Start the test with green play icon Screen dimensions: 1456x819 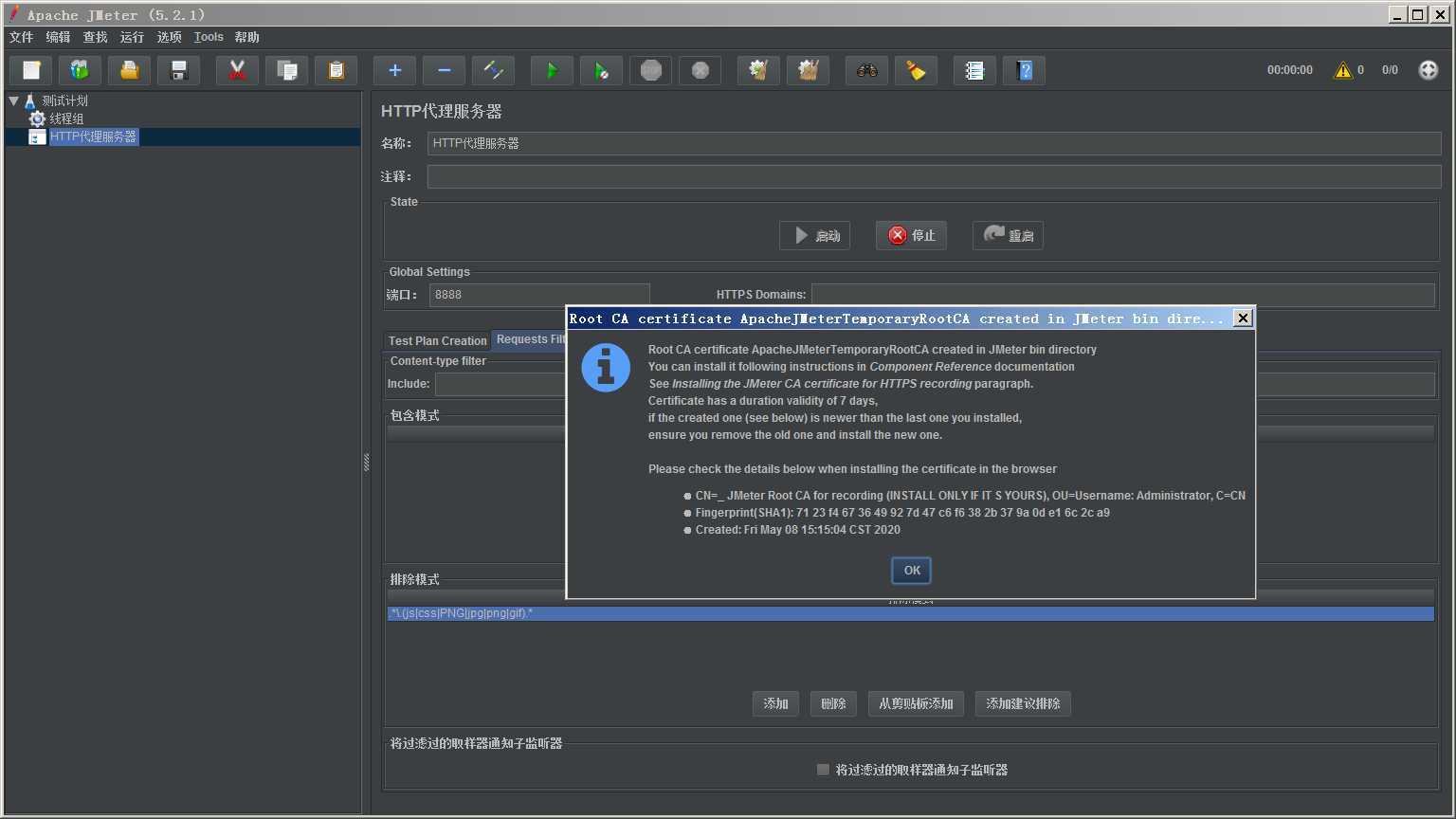click(x=553, y=70)
